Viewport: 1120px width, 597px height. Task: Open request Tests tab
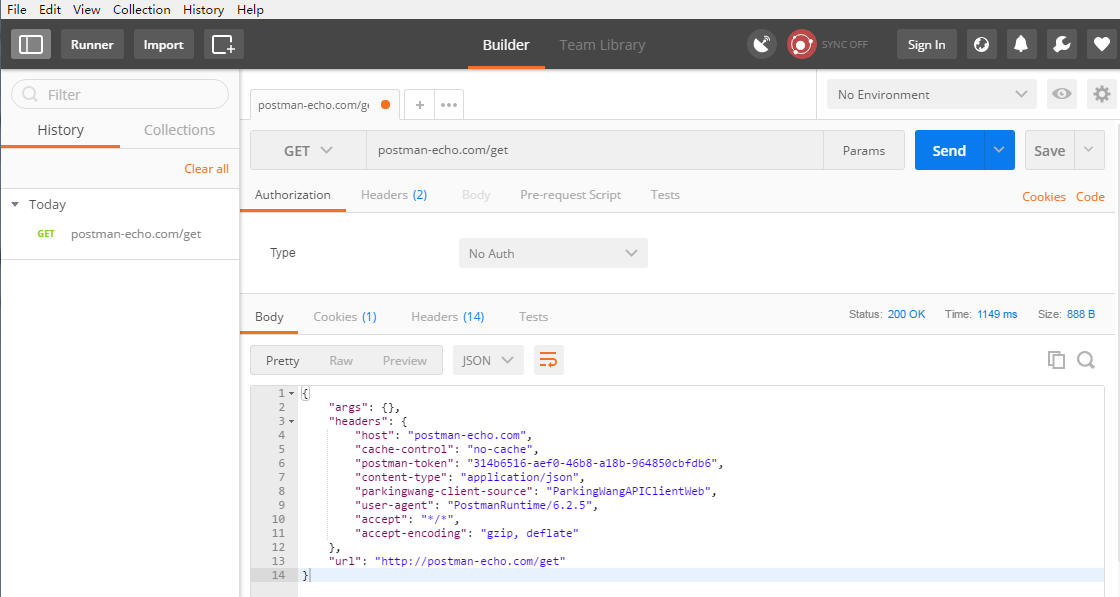pyautogui.click(x=665, y=195)
